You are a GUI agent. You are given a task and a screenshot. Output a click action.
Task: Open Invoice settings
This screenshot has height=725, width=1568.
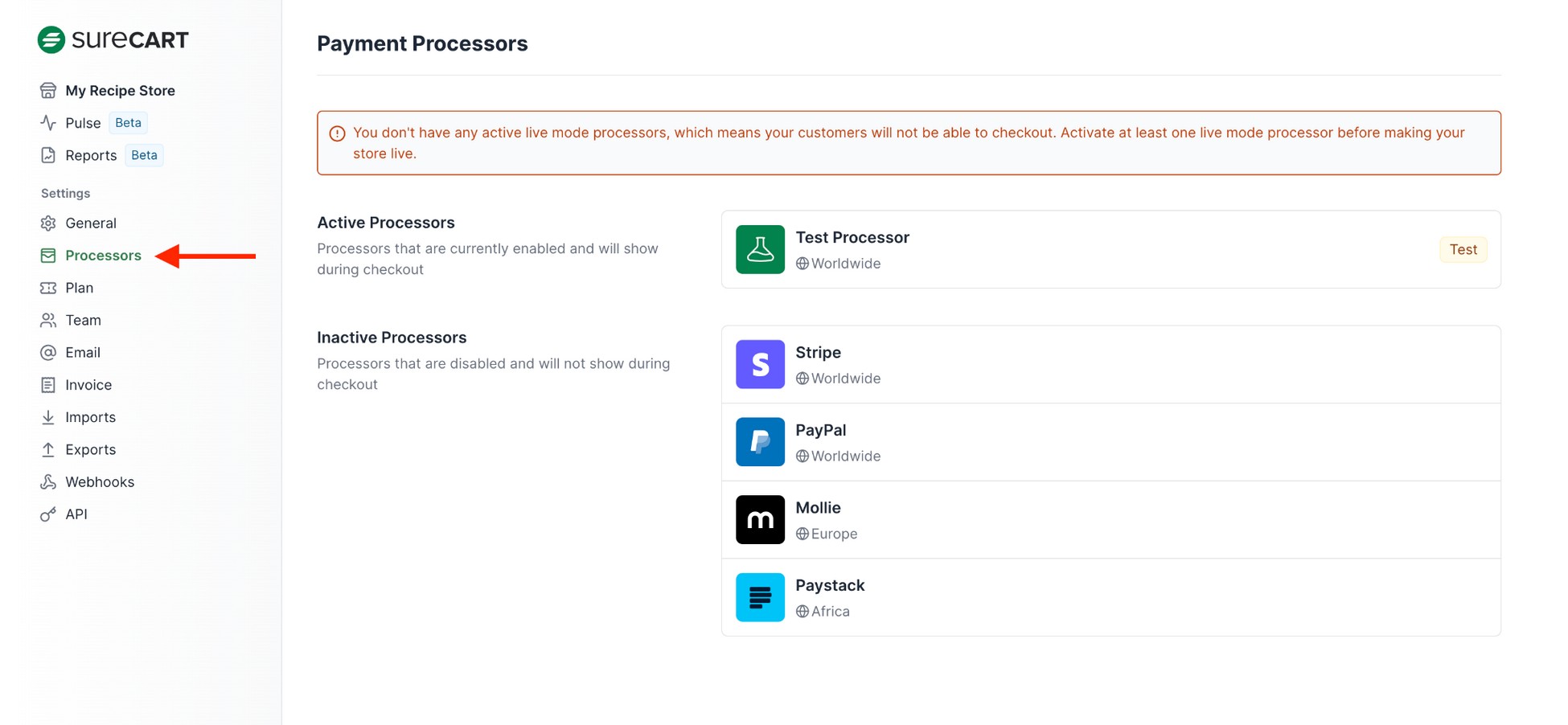coord(88,385)
